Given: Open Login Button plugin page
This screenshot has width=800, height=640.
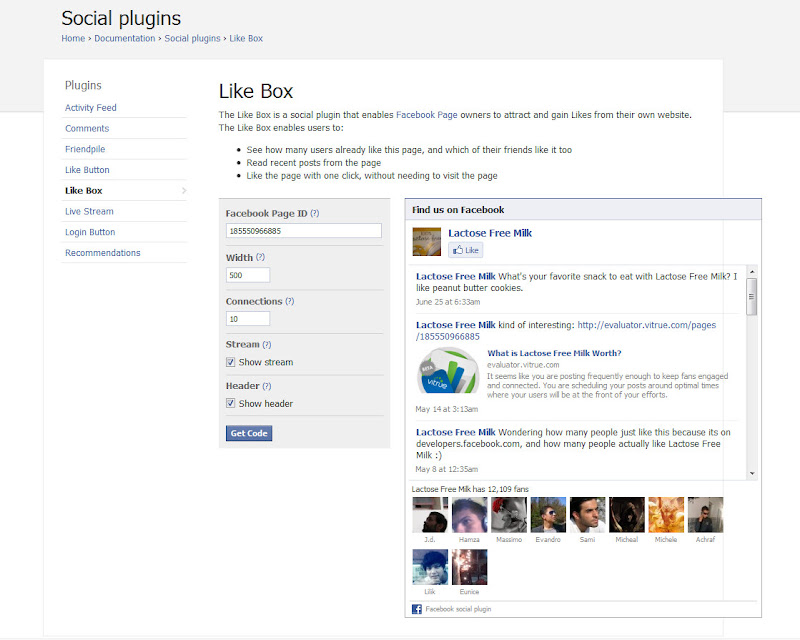Looking at the screenshot, I should pos(90,232).
